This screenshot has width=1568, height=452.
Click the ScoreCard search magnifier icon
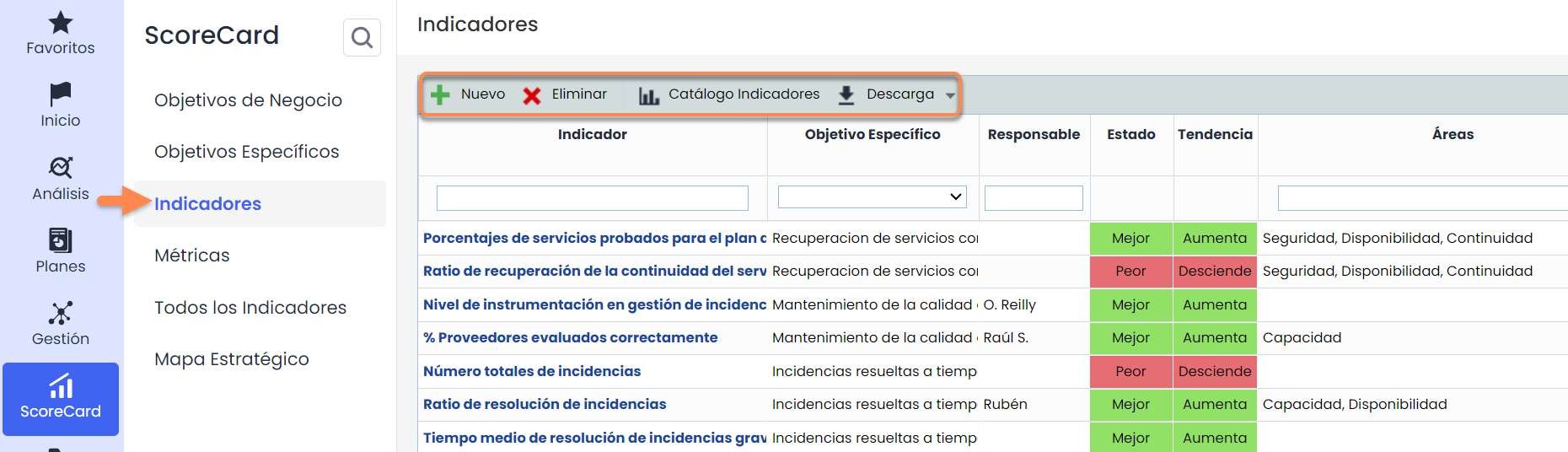coord(362,38)
